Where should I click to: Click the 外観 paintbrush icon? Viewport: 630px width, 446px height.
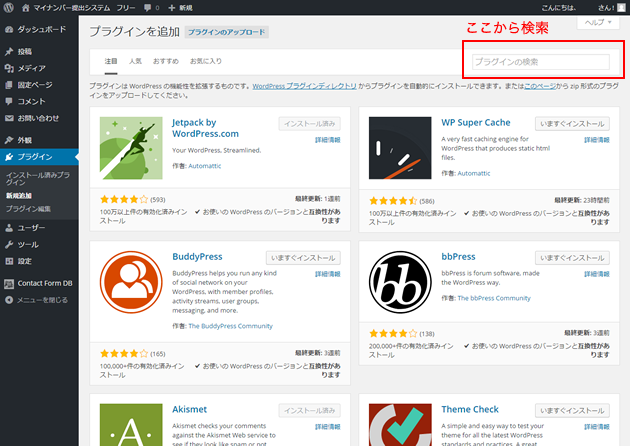[9, 140]
